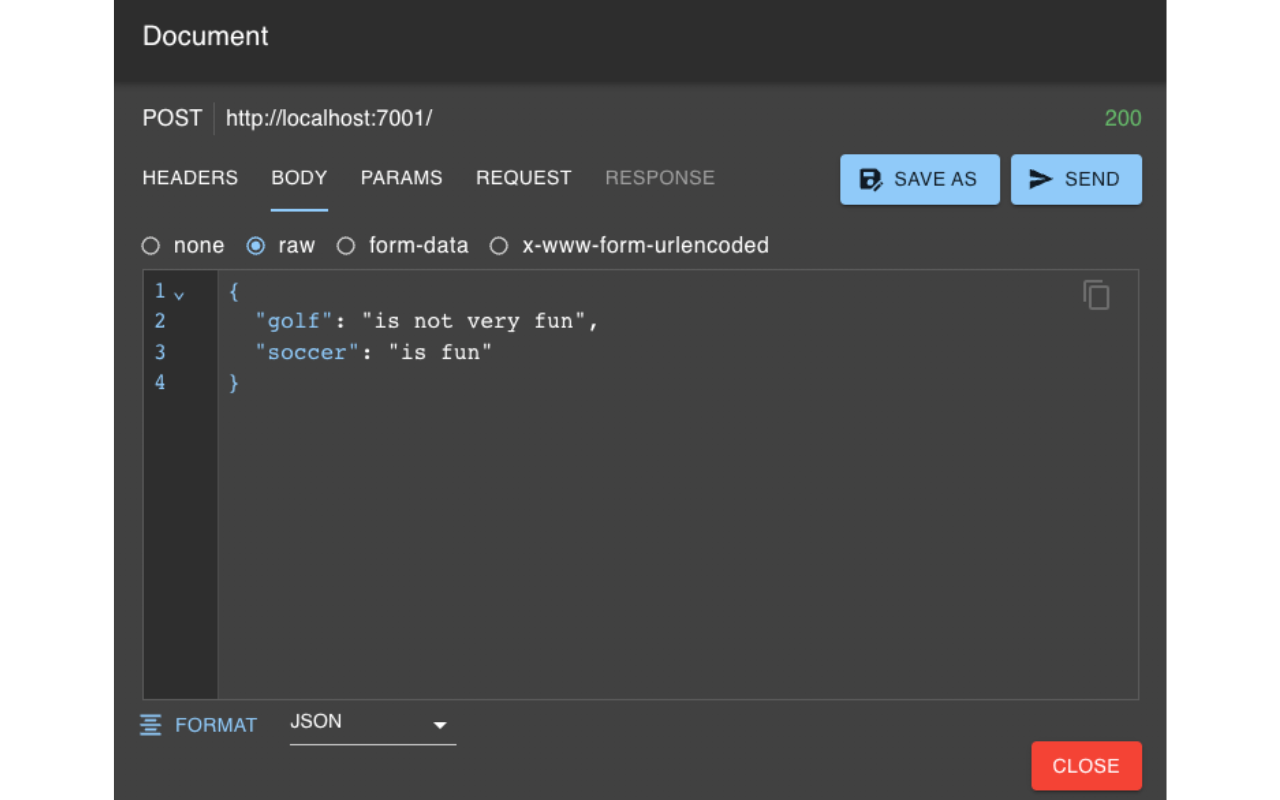The width and height of the screenshot is (1280, 800).
Task: Select the raw body type radio
Action: click(x=256, y=246)
